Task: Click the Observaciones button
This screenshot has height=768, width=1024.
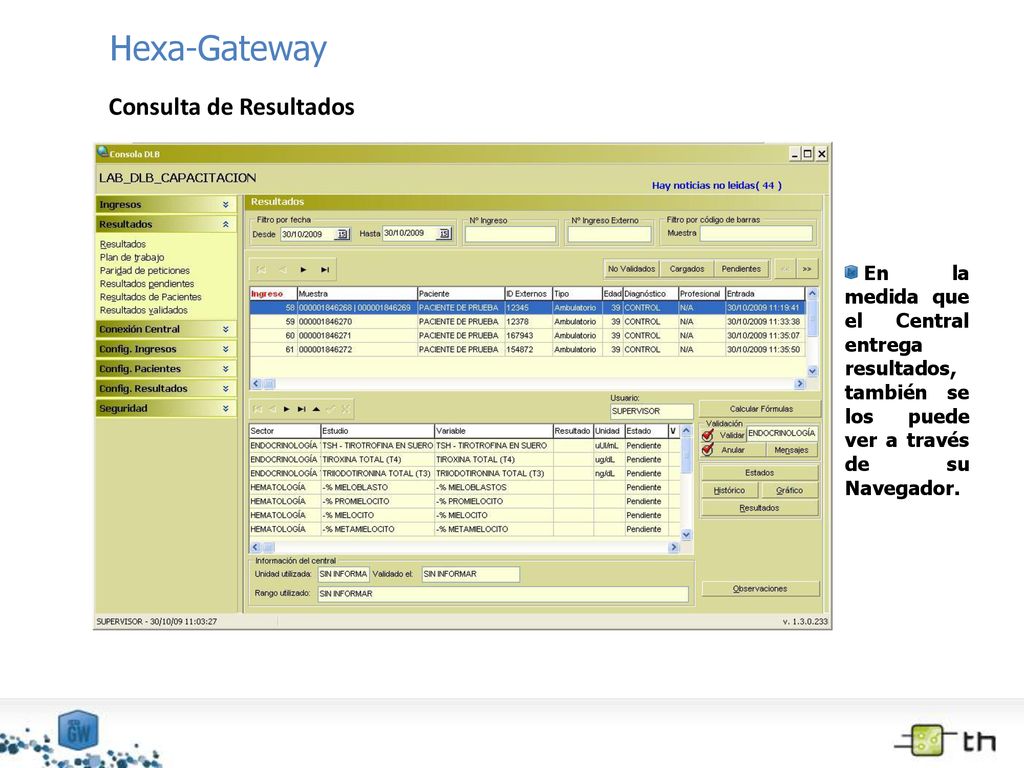Action: point(760,588)
